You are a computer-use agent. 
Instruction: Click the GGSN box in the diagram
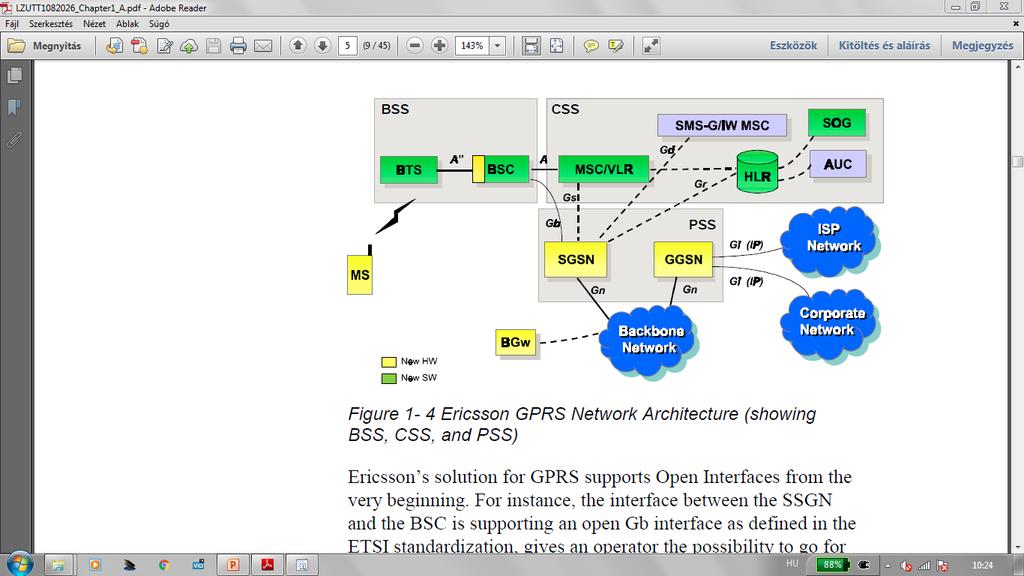click(x=683, y=259)
